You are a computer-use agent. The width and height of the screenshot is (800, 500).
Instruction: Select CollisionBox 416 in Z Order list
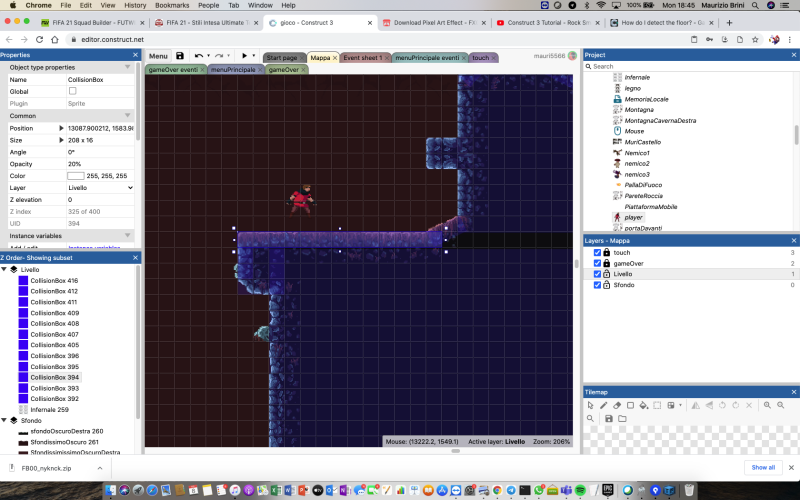coord(54,281)
